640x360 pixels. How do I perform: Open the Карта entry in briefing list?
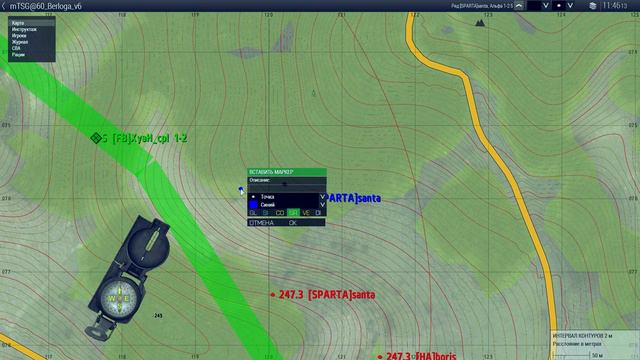click(x=31, y=23)
